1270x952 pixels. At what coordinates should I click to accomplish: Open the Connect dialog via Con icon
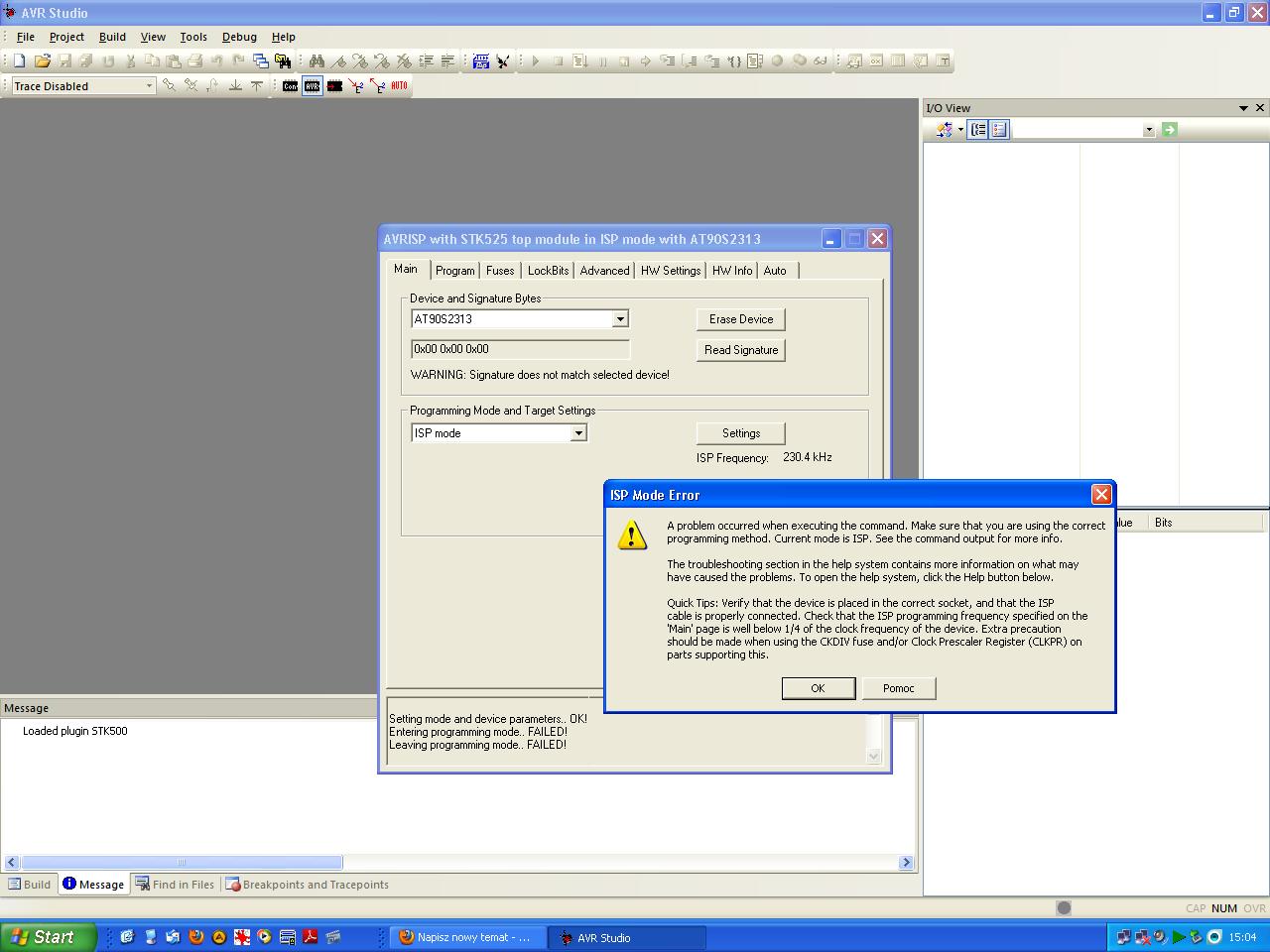290,86
